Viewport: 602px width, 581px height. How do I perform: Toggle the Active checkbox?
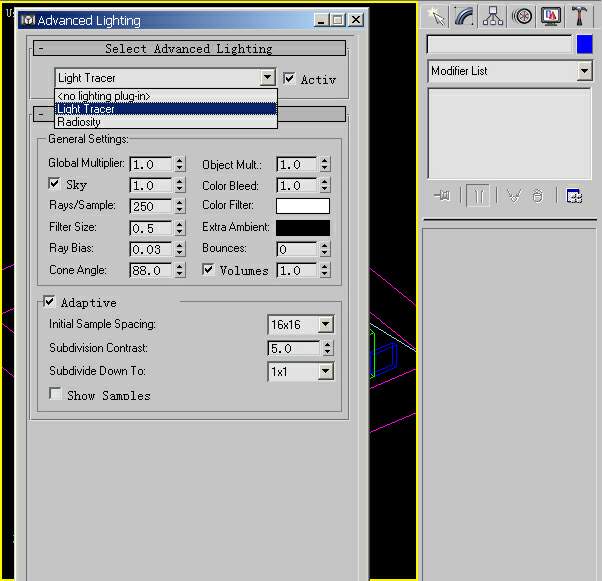pos(289,79)
